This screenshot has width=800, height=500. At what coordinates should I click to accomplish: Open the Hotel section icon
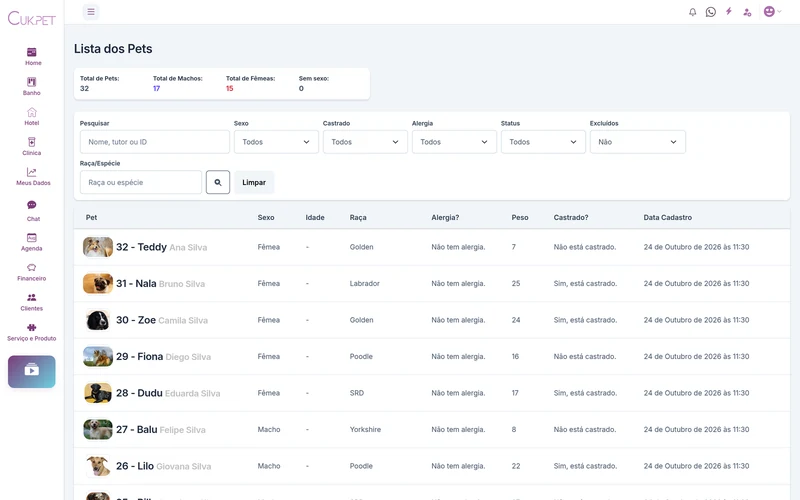tap(32, 116)
